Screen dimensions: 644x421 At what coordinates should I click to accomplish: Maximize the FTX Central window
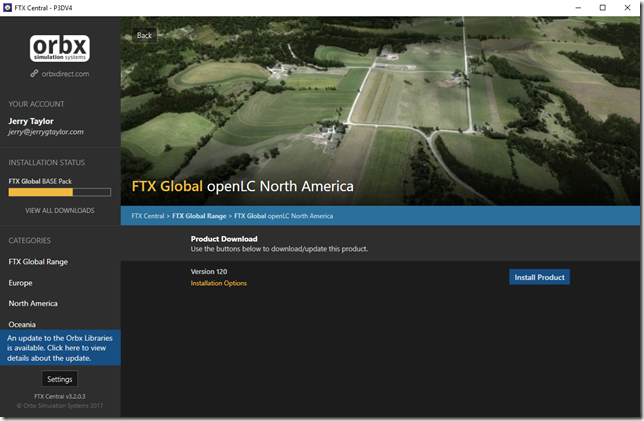[603, 8]
